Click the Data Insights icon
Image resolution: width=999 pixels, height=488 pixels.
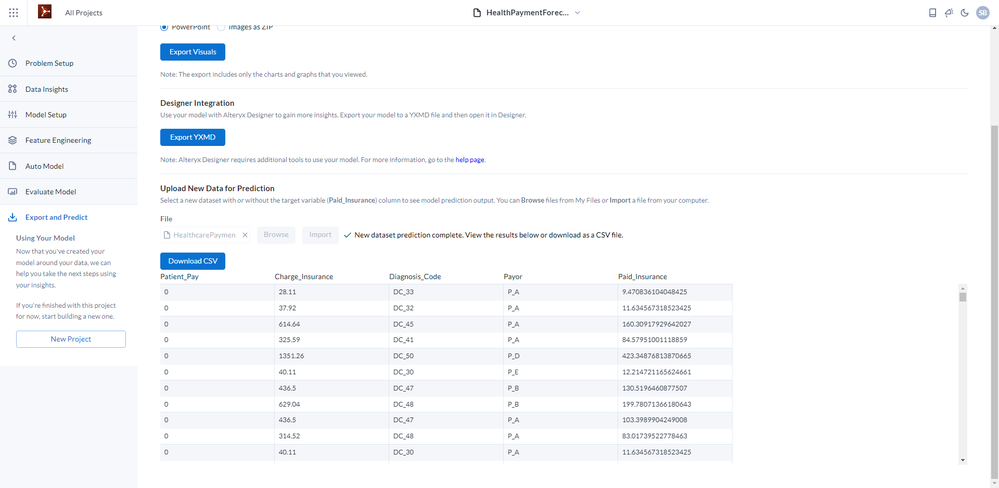(x=12, y=89)
